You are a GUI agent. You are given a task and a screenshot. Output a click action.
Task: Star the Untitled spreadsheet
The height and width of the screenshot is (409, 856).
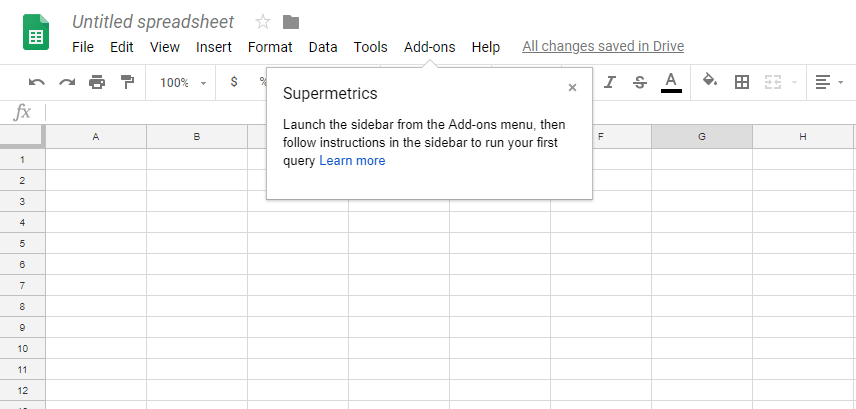click(263, 22)
